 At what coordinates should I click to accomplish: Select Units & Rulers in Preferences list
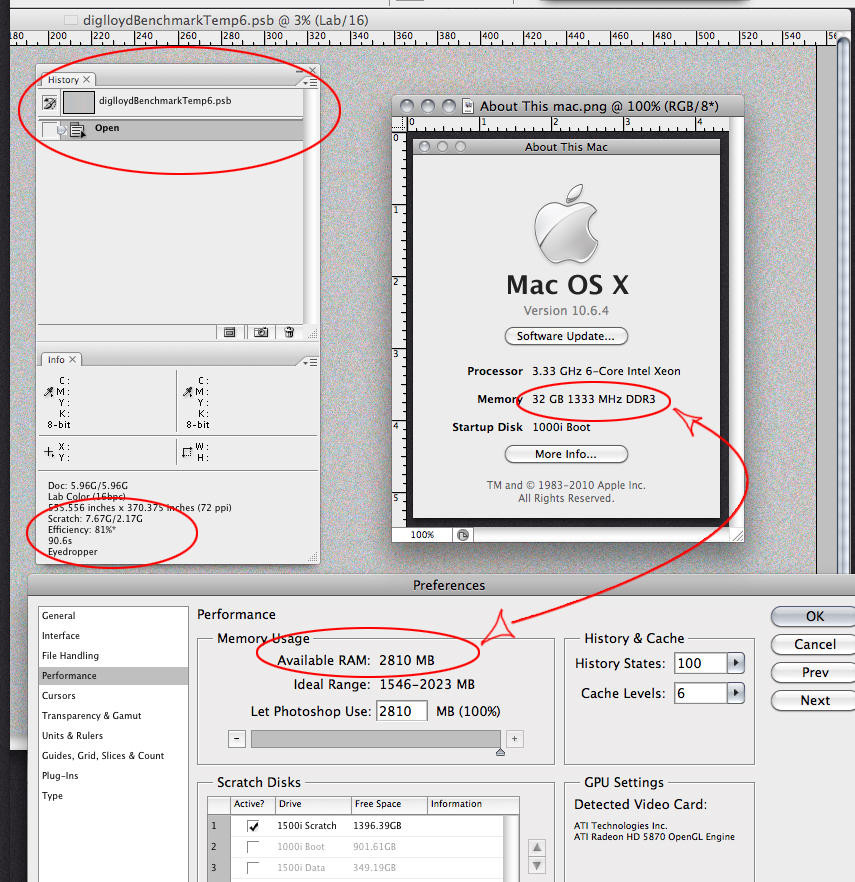113,736
